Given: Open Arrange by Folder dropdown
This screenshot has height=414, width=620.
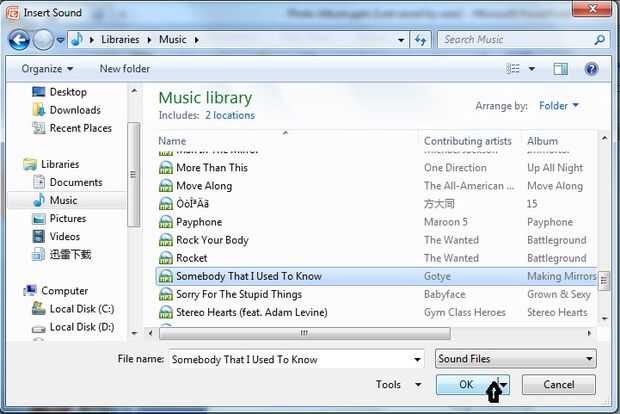Looking at the screenshot, I should (x=559, y=106).
